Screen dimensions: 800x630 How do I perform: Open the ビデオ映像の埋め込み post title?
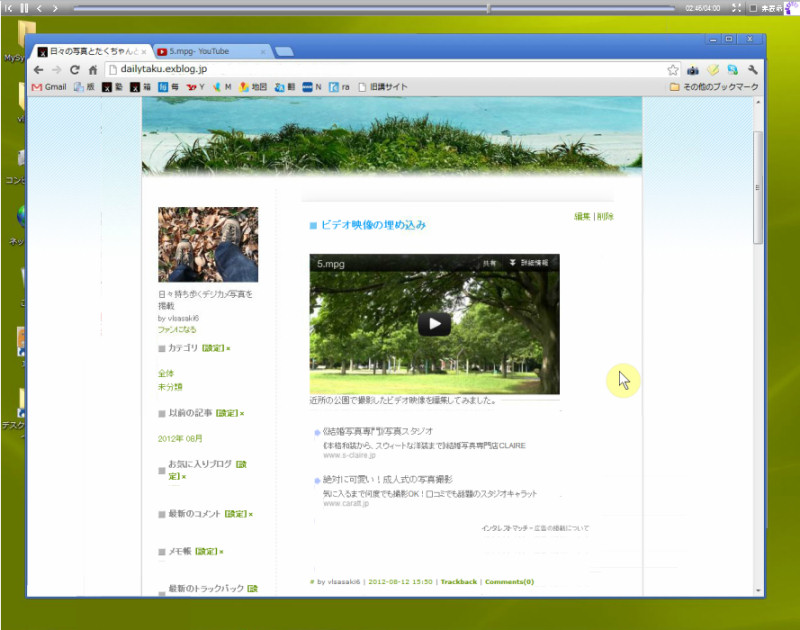pyautogui.click(x=373, y=225)
